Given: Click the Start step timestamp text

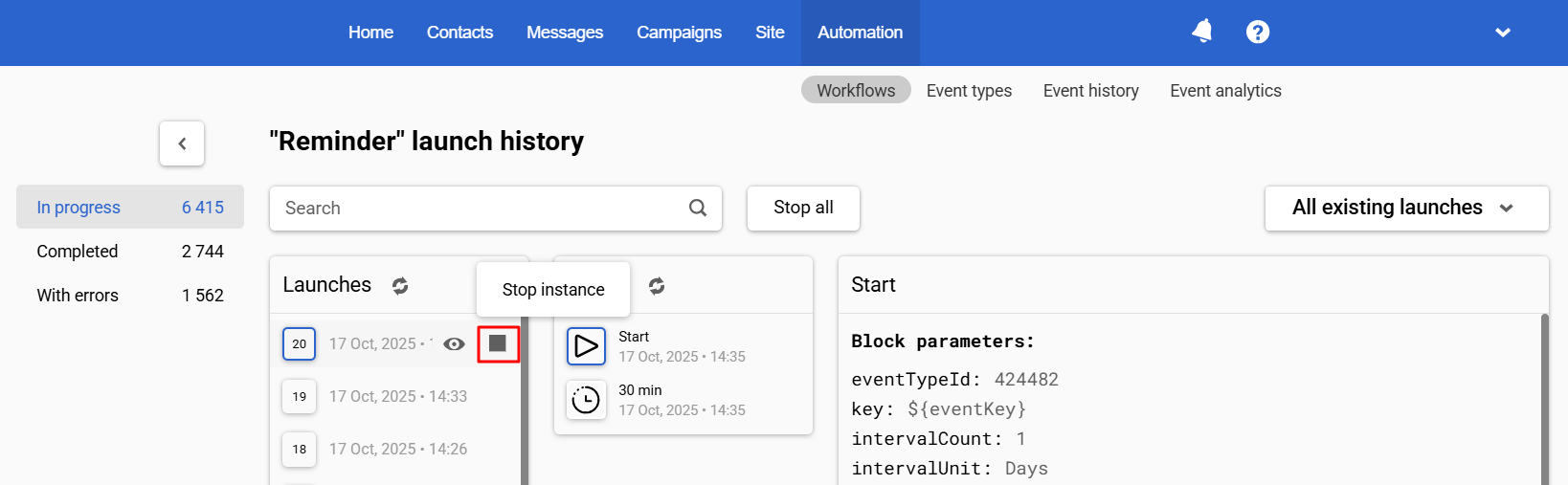Looking at the screenshot, I should (x=682, y=356).
